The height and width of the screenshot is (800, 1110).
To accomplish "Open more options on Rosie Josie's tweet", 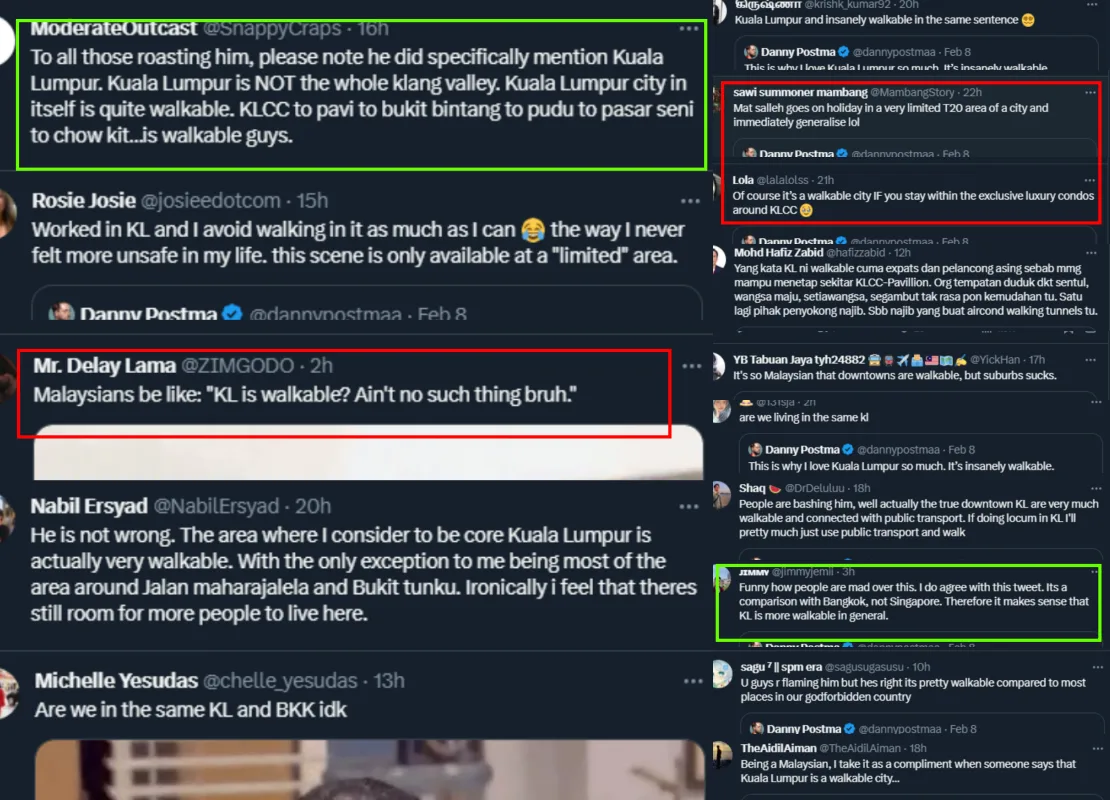I will (690, 201).
